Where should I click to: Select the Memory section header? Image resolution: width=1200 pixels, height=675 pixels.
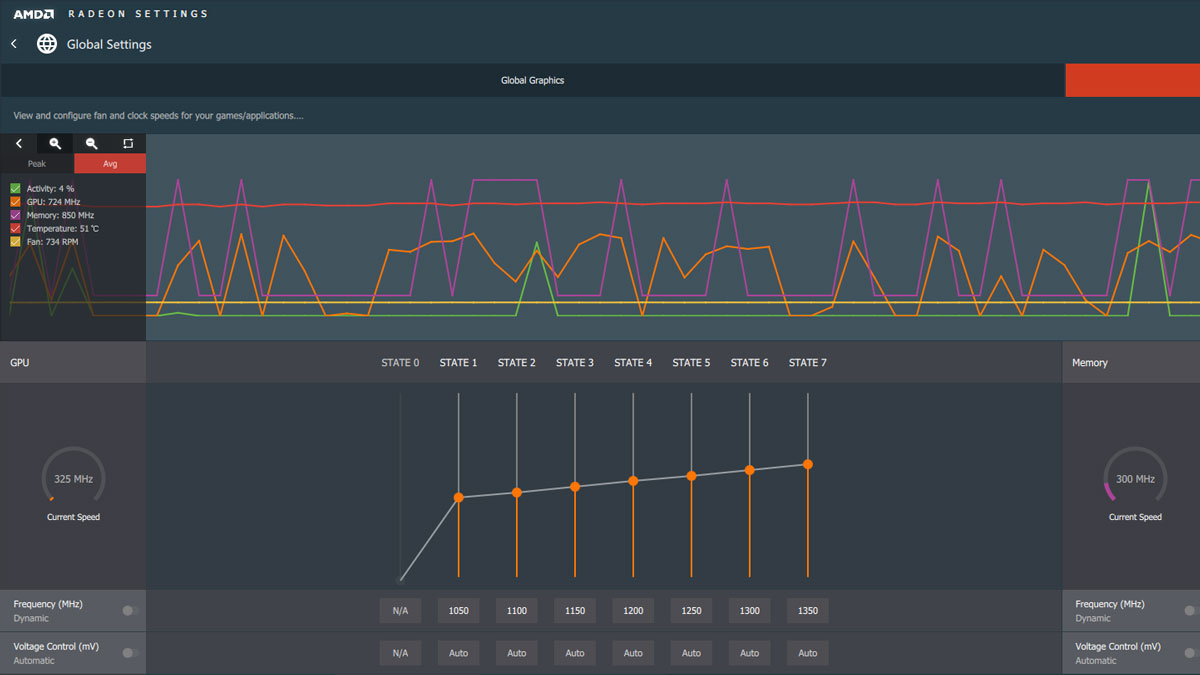point(1131,363)
